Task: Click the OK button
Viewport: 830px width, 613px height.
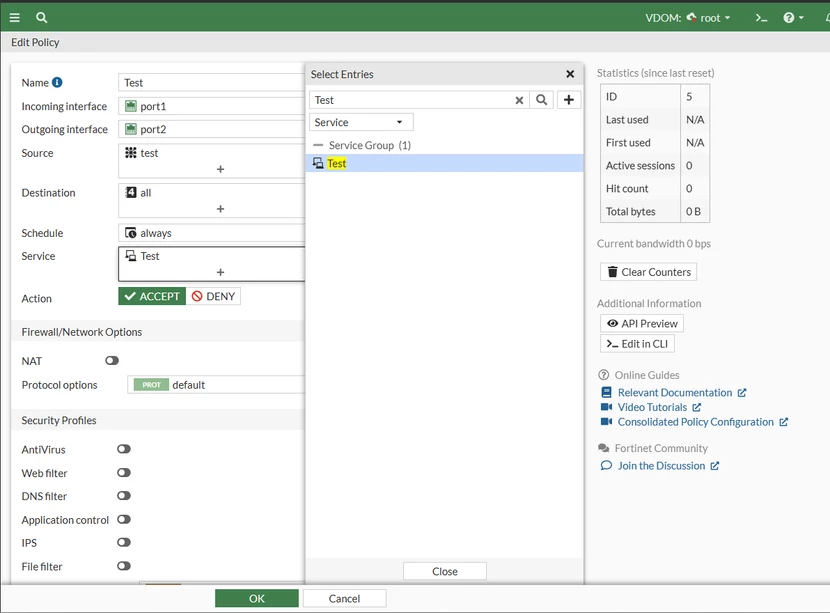Action: coord(257,599)
